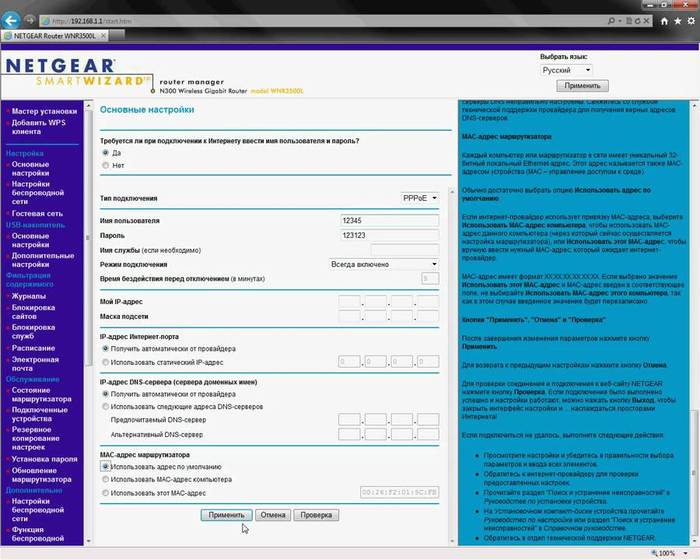Open Расписание in sidebar

point(33,348)
